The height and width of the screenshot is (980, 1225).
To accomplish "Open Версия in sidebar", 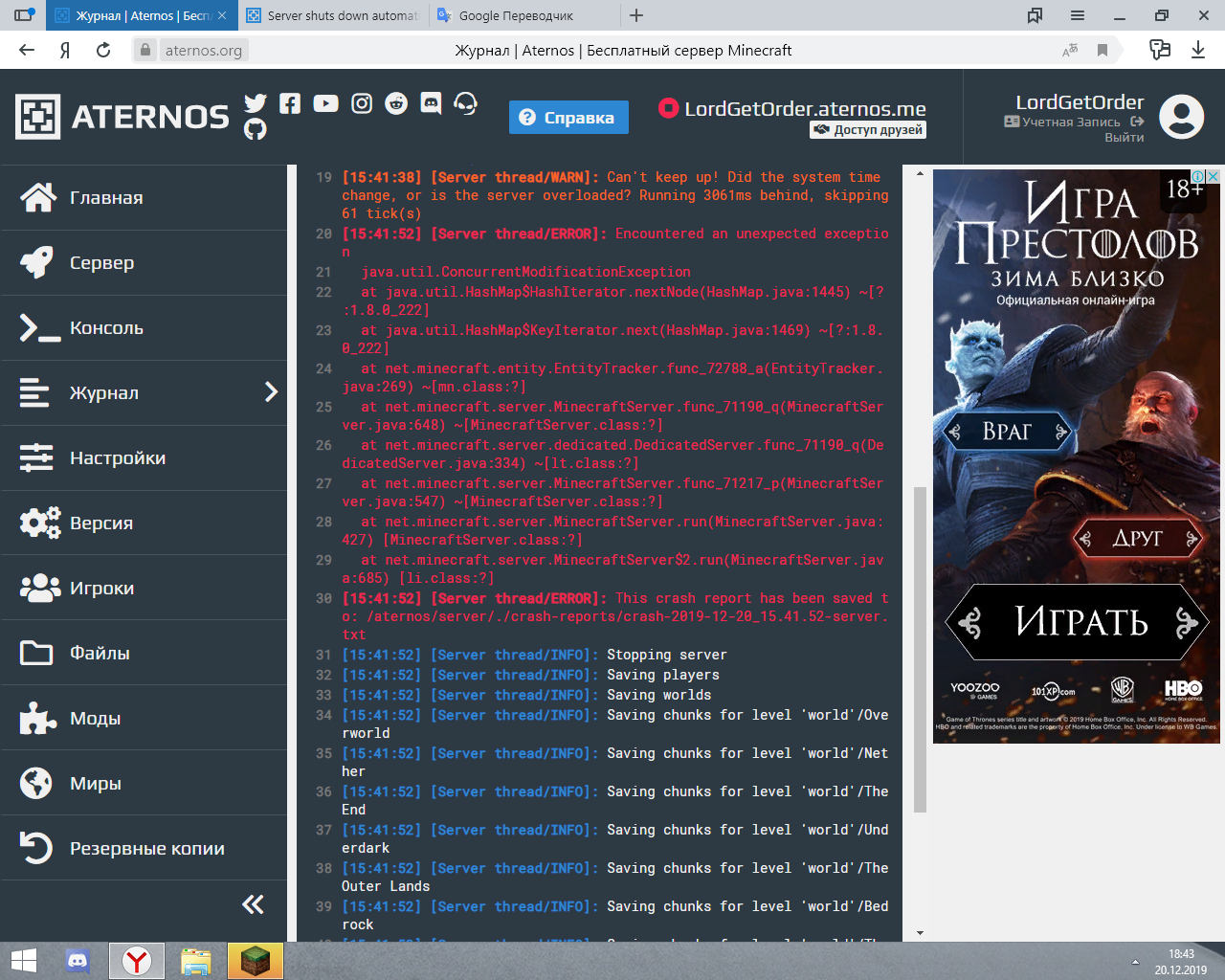I will click(x=144, y=523).
